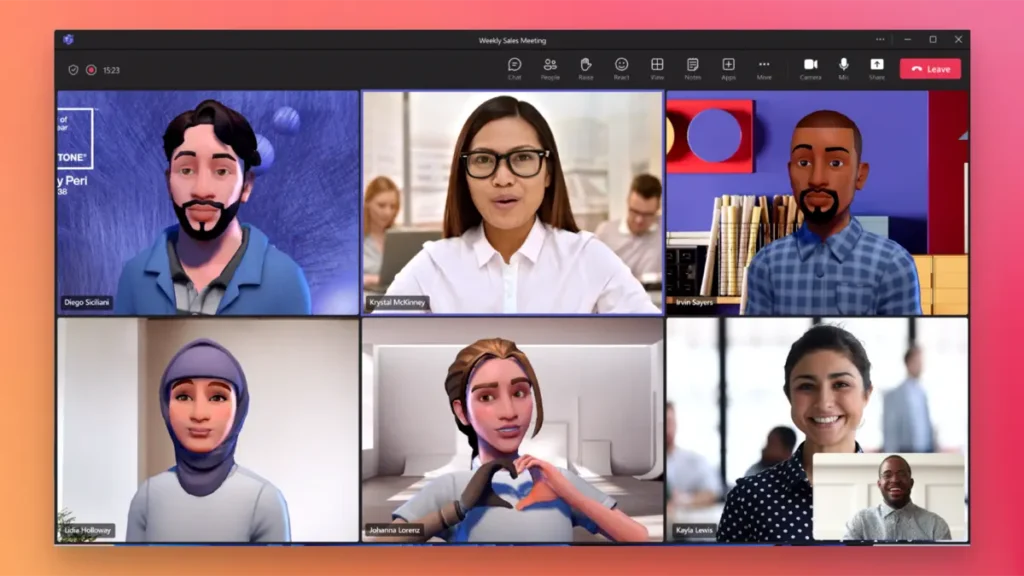
Task: Expand the More options menu
Action: coord(763,68)
